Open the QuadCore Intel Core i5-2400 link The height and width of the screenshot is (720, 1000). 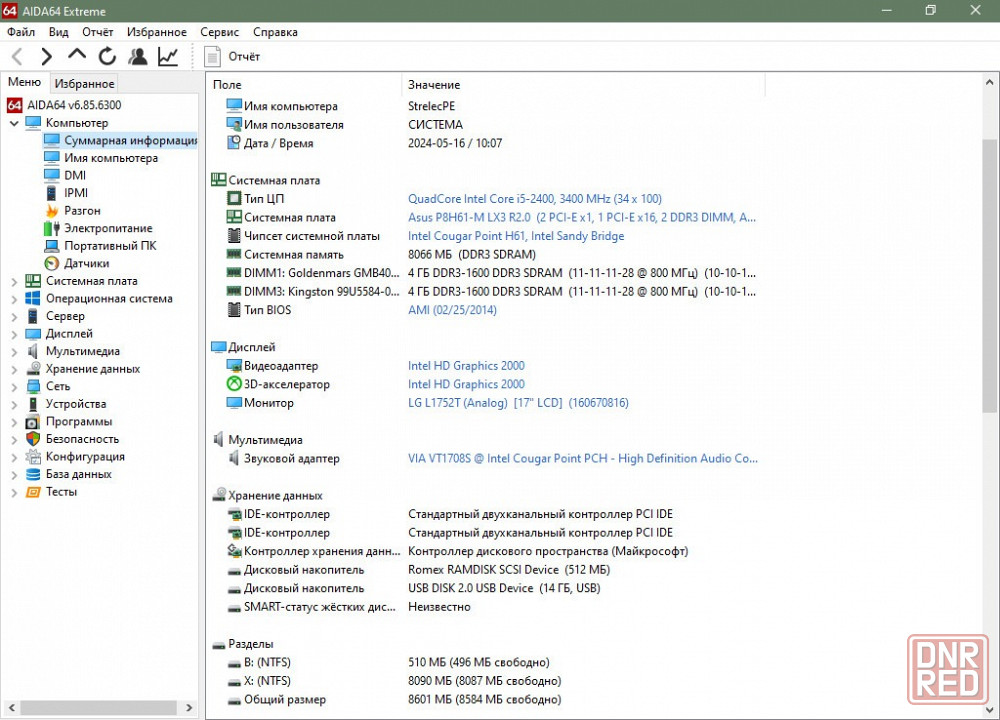coord(534,199)
